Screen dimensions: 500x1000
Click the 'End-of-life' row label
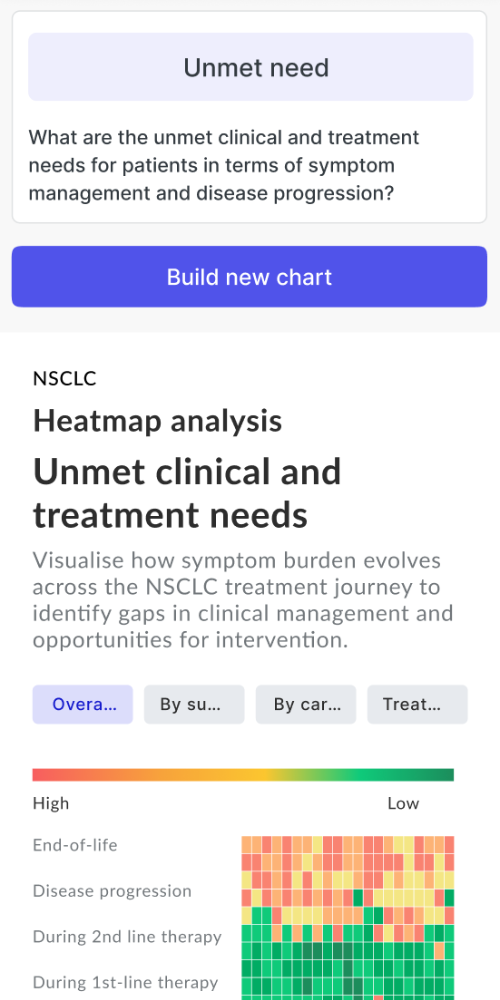[75, 845]
